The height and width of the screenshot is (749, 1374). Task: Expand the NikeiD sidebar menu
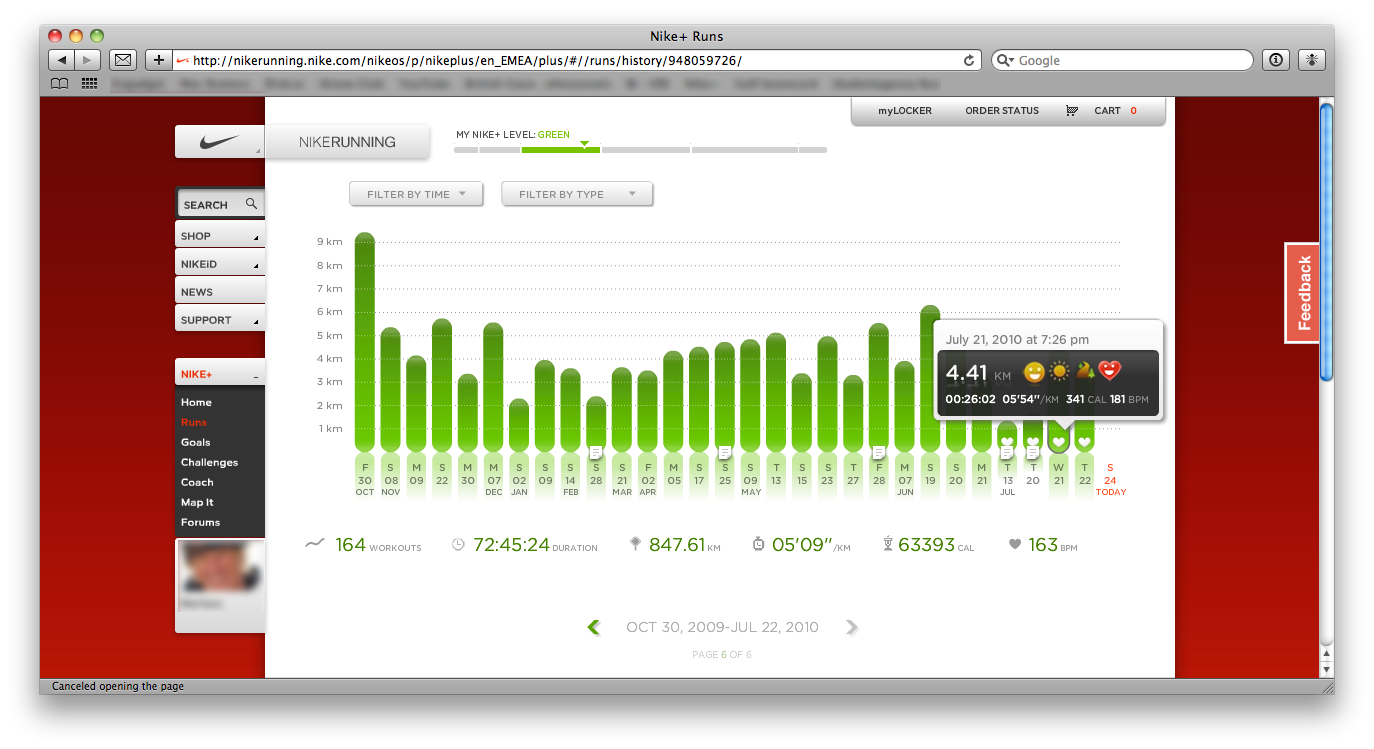point(220,265)
